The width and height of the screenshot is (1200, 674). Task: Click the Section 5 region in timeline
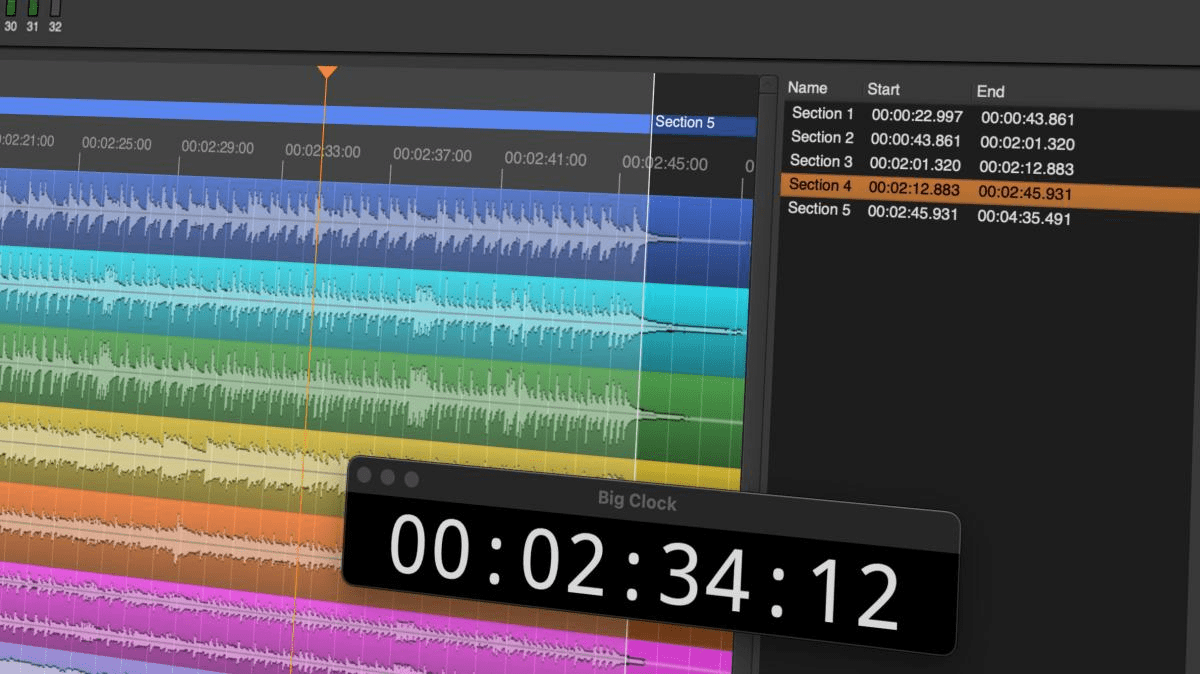pos(703,124)
